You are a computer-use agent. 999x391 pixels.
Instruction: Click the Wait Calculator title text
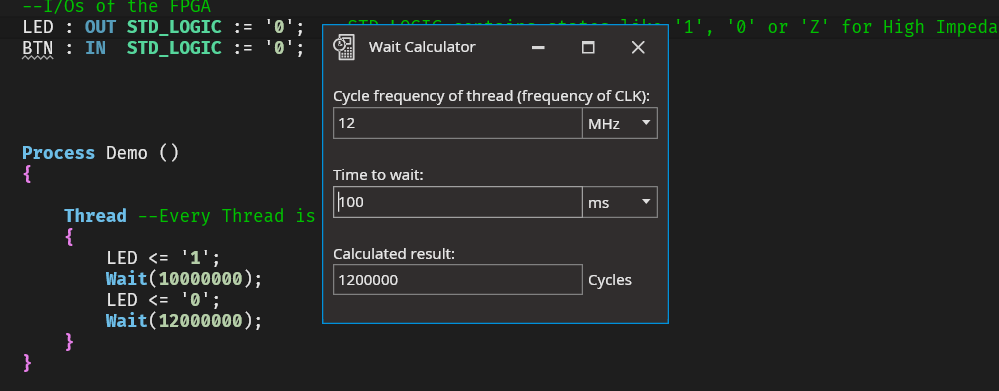pos(422,47)
